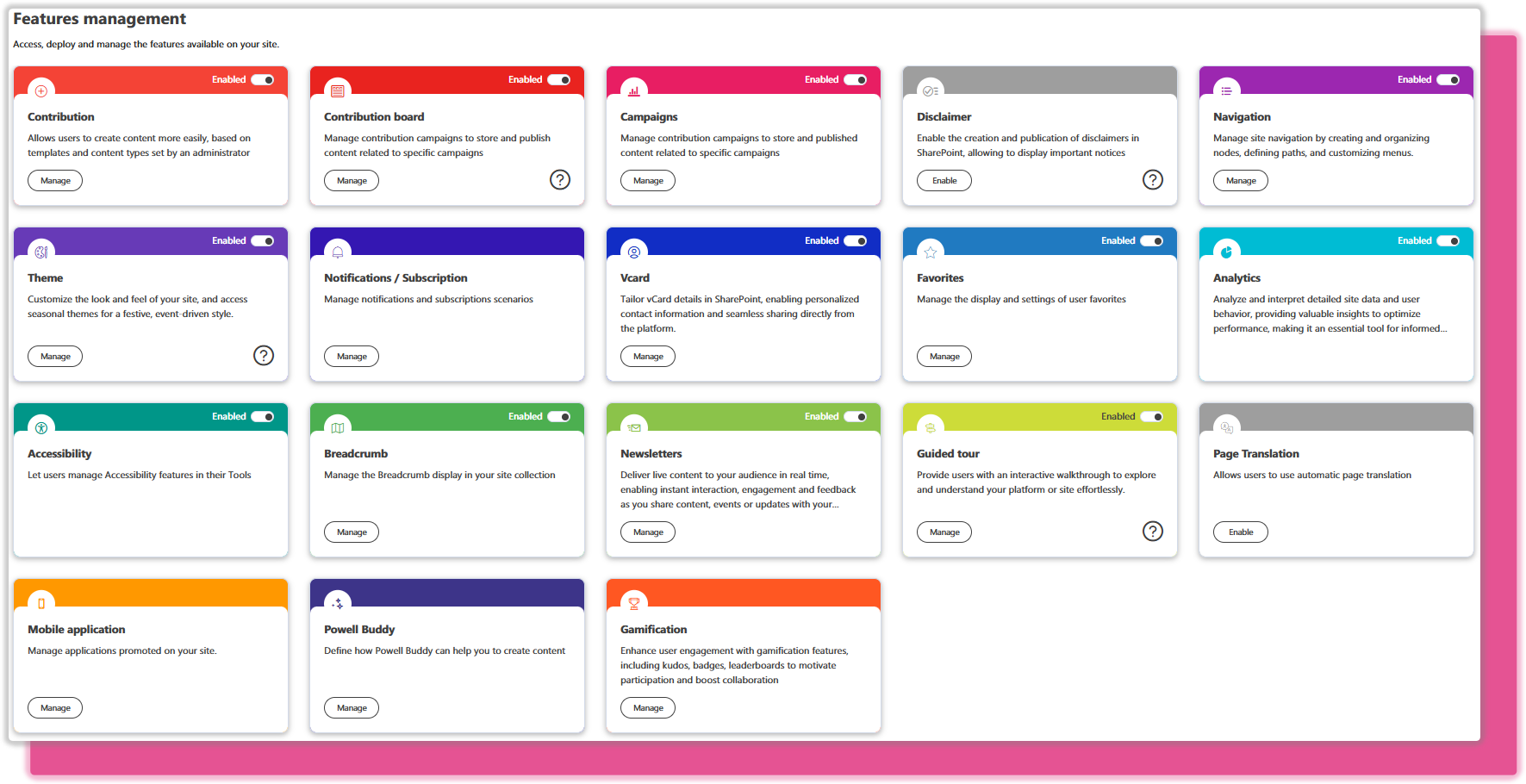Click the Gamification card title
The width and height of the screenshot is (1526, 784).
tap(654, 629)
